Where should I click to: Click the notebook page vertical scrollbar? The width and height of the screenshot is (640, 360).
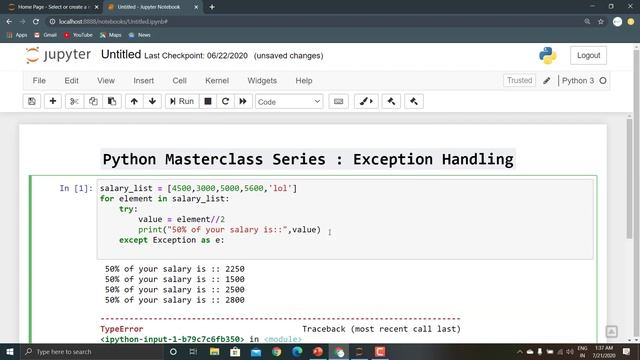pyautogui.click(x=629, y=178)
